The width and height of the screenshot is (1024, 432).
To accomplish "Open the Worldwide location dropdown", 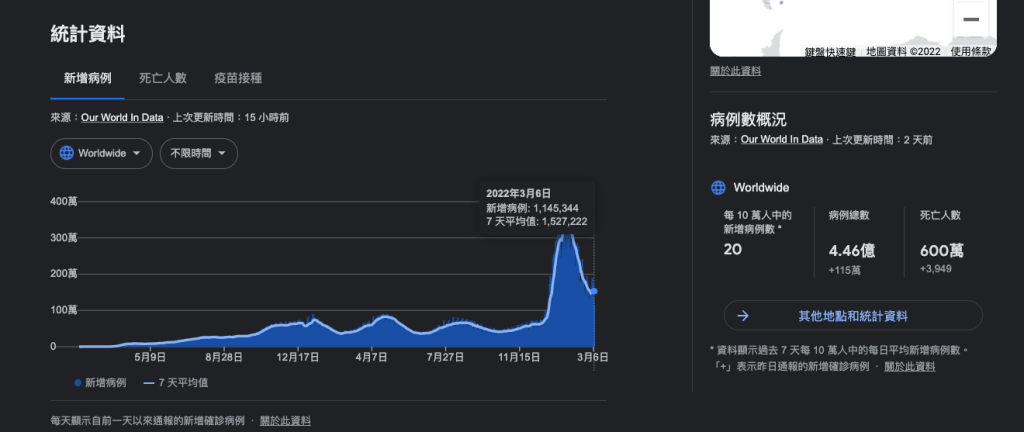I will (101, 153).
